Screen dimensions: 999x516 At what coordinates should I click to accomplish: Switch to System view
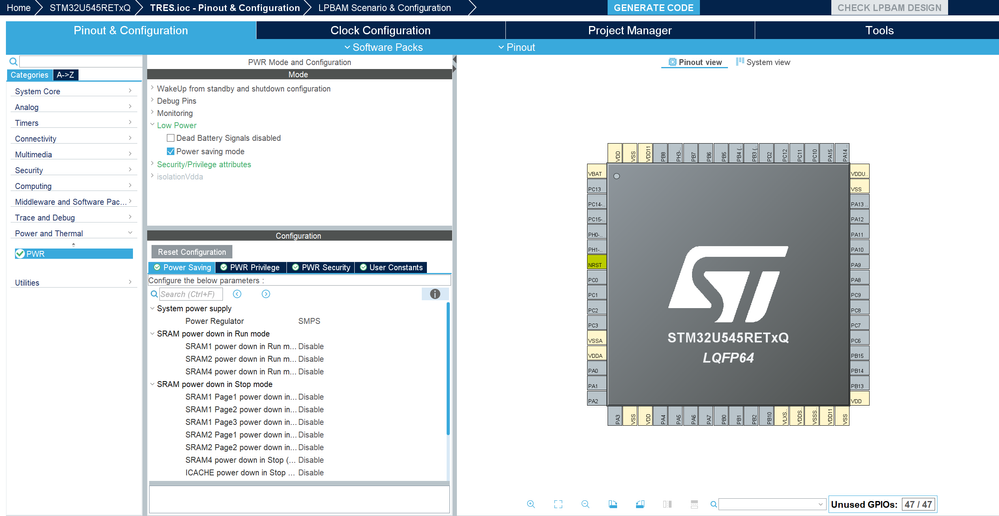point(763,62)
